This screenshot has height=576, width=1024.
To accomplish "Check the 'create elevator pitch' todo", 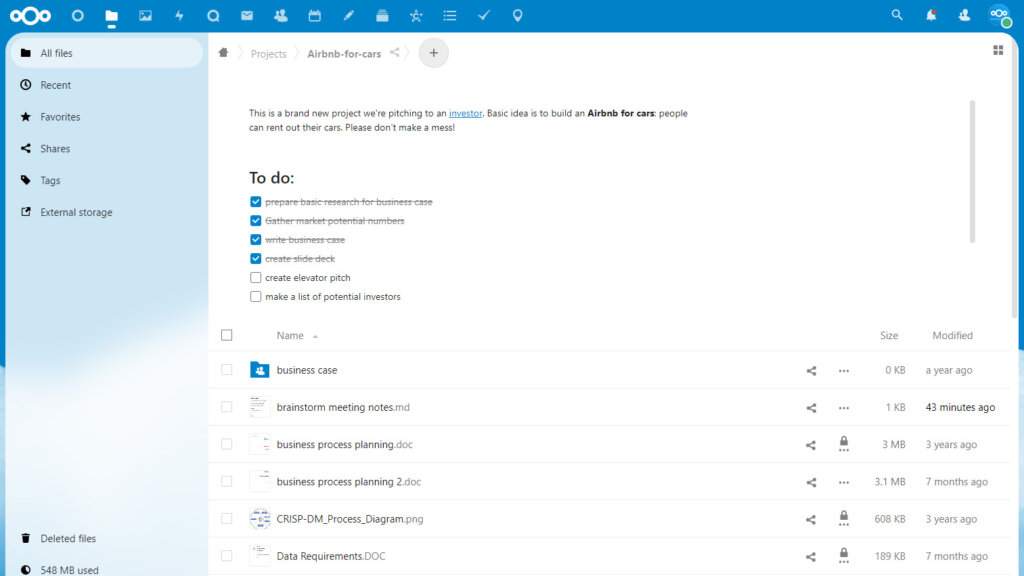I will click(256, 277).
